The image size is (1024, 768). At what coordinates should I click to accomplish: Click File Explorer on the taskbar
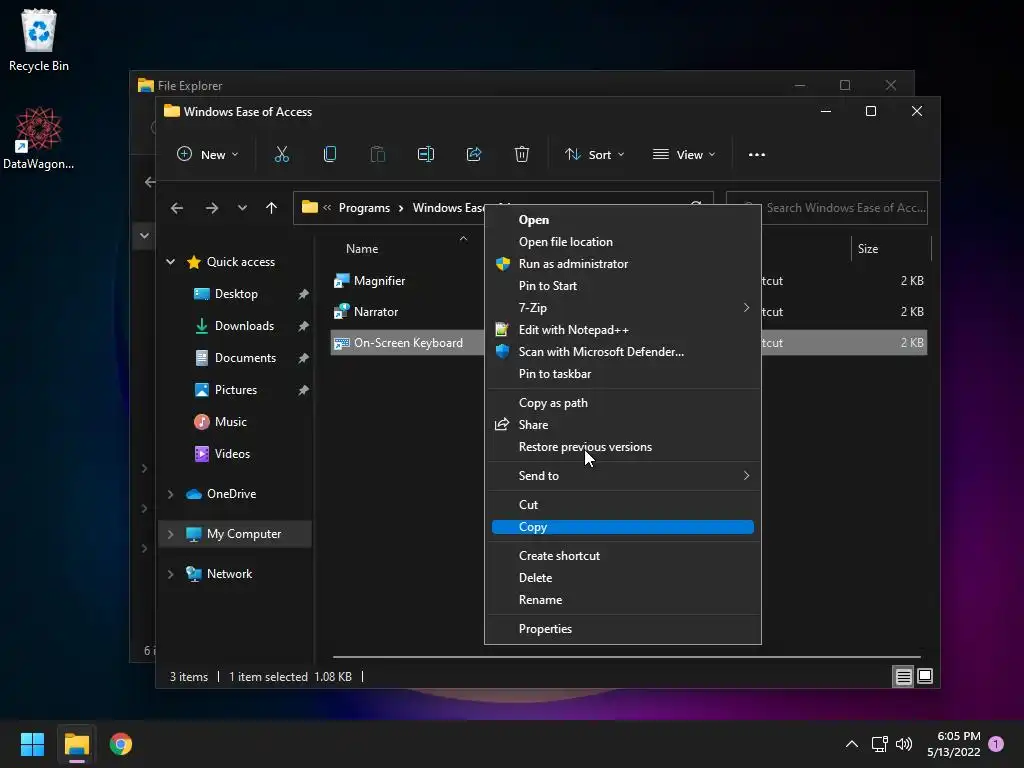pos(76,744)
